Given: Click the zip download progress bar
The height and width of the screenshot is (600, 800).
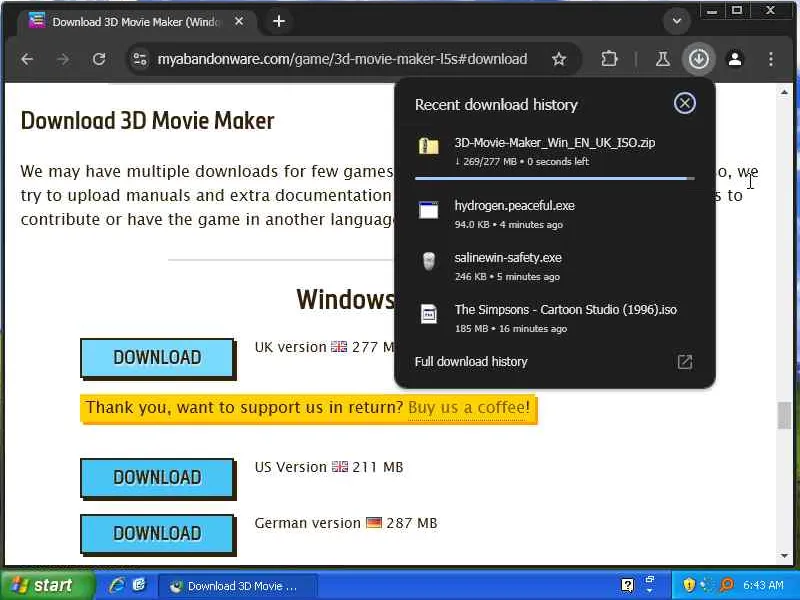Looking at the screenshot, I should click(x=555, y=179).
